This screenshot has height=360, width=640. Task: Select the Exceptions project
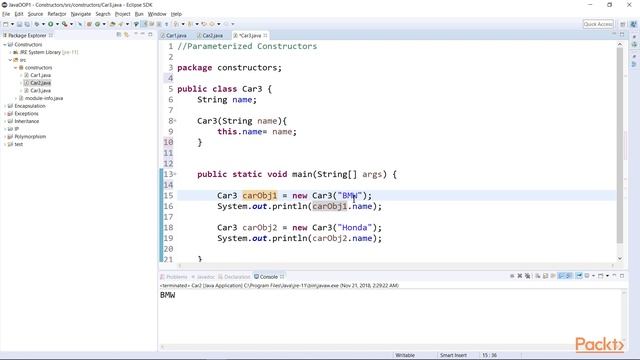tap(26, 113)
